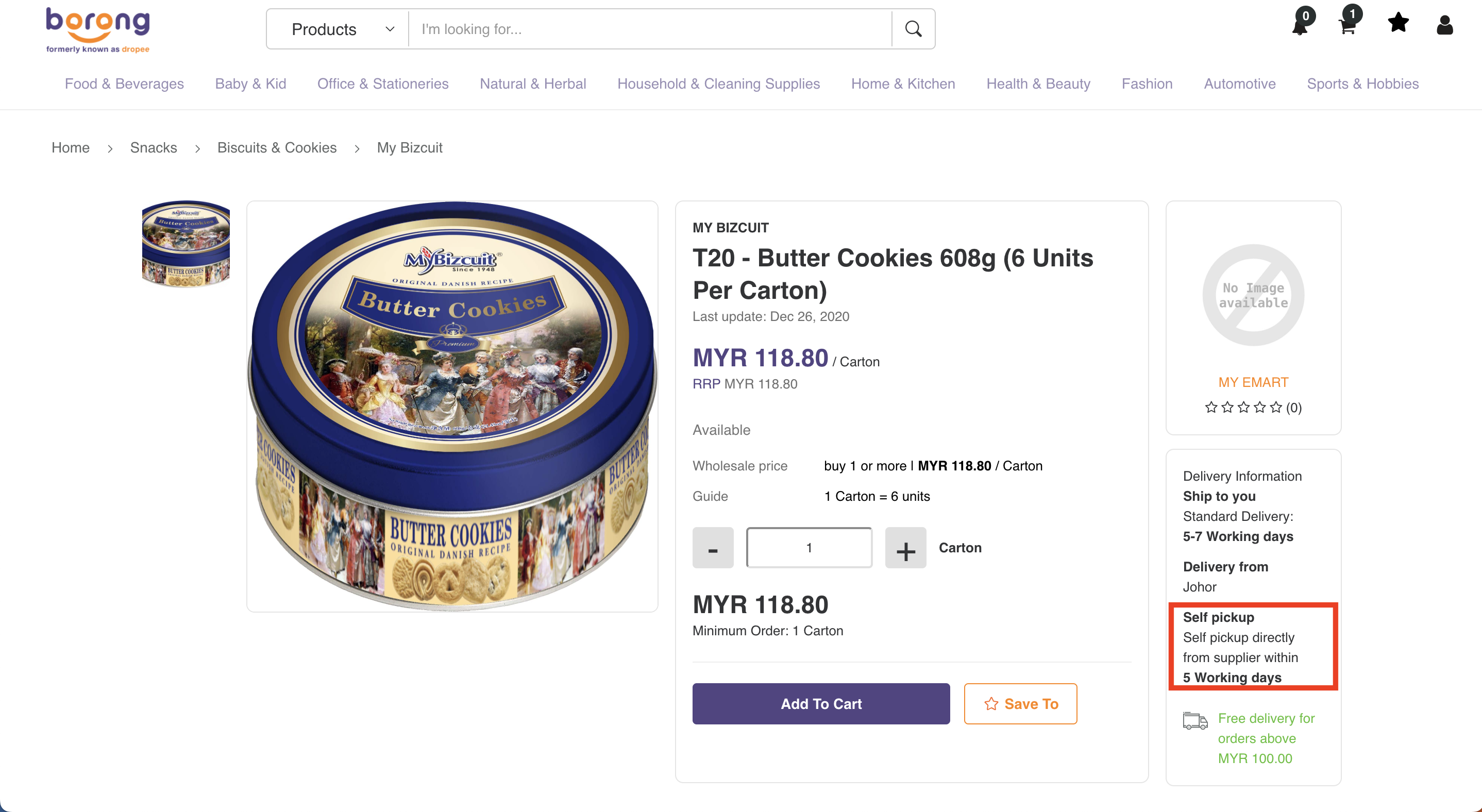This screenshot has width=1482, height=812.
Task: Open the Household & Cleaning Supplies category
Action: [718, 84]
